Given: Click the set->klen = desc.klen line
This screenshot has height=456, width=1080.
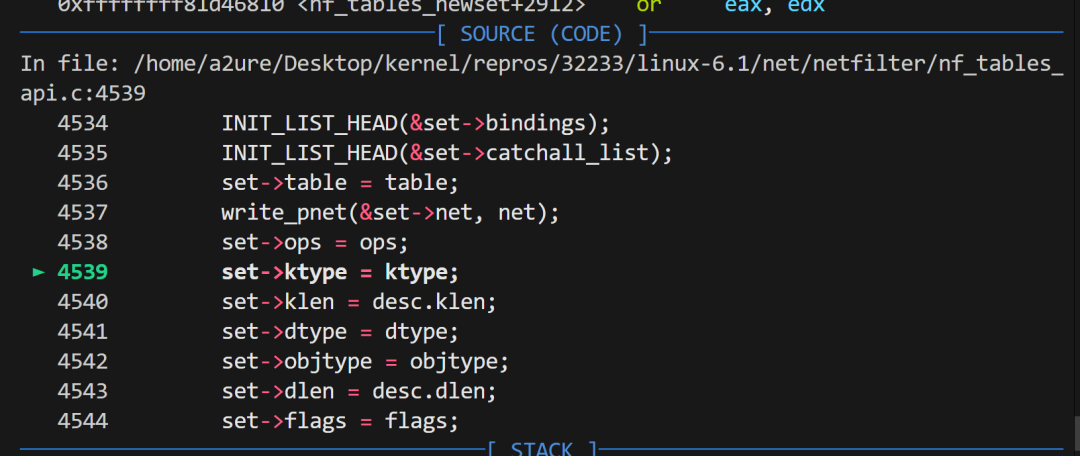Looking at the screenshot, I should pyautogui.click(x=359, y=301).
